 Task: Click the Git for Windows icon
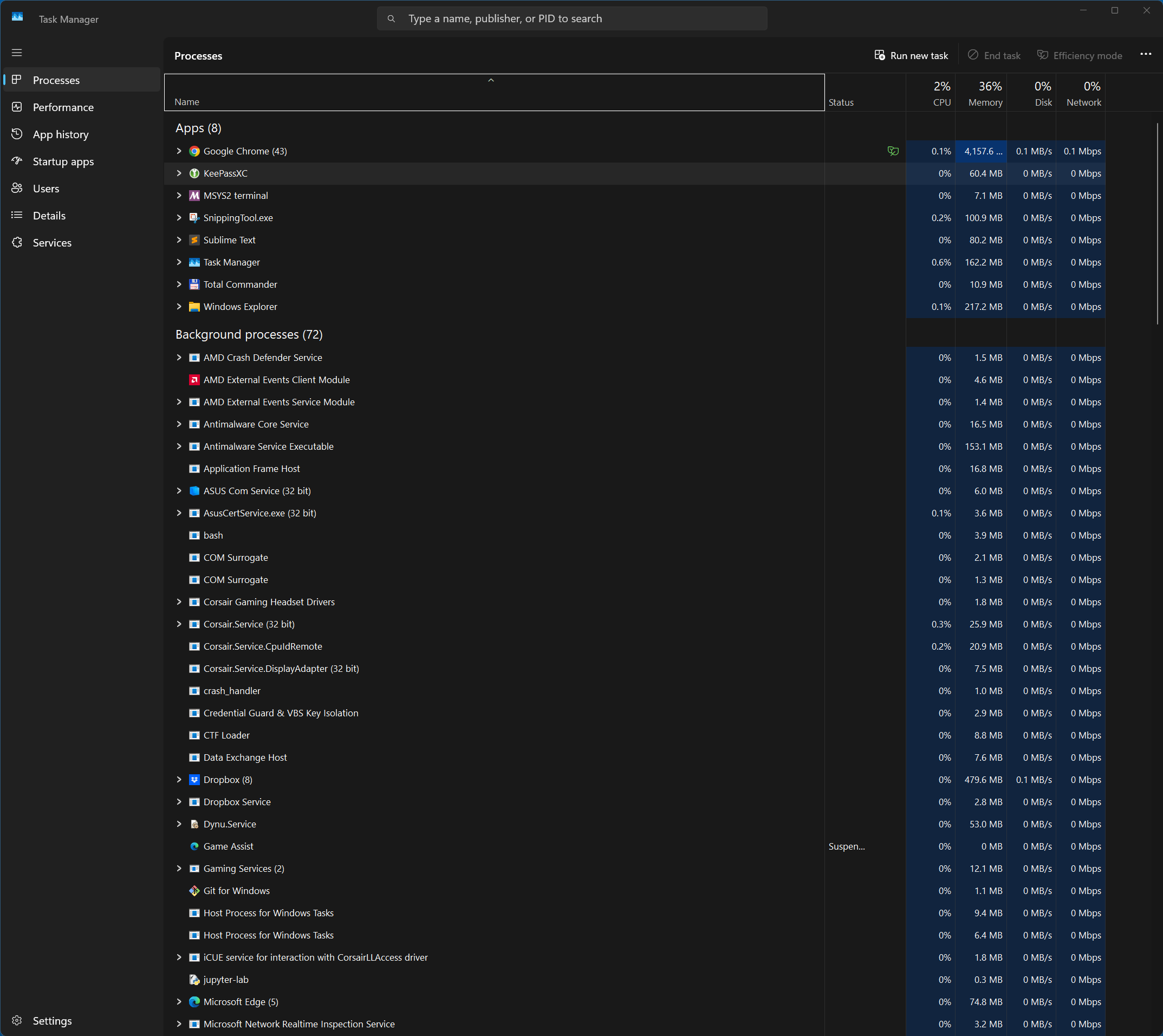[x=194, y=891]
